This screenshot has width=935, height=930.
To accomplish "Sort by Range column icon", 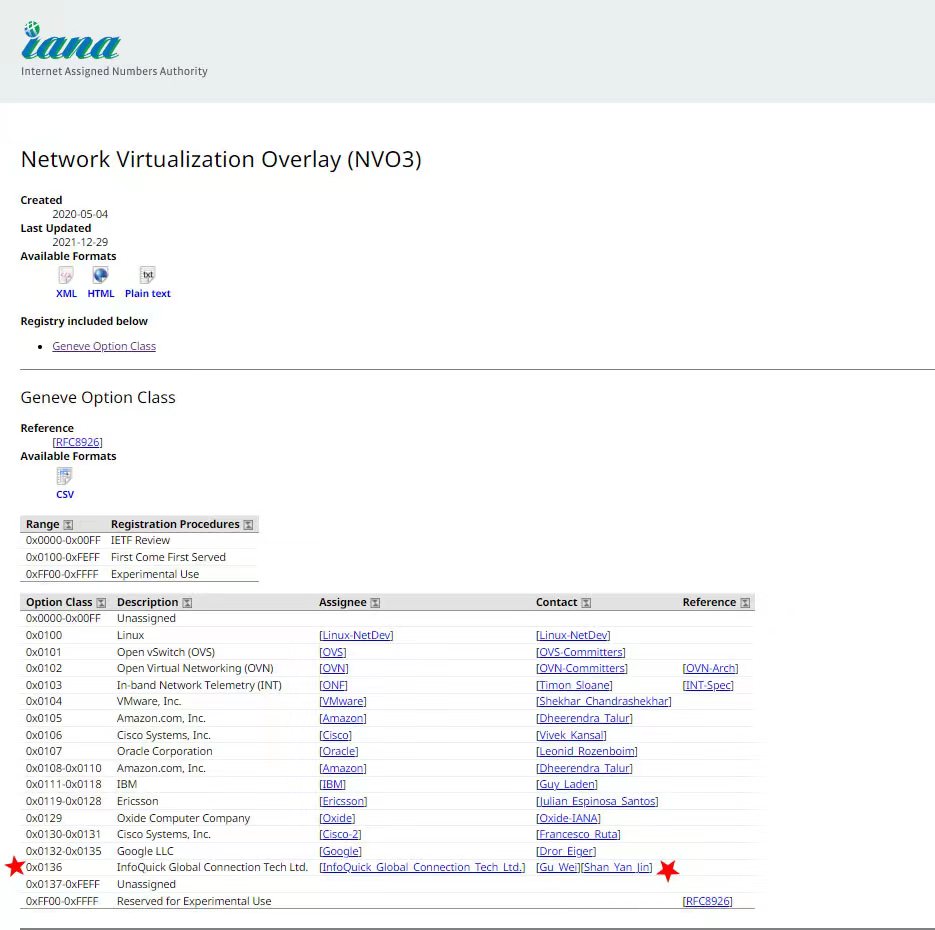I will click(x=68, y=525).
